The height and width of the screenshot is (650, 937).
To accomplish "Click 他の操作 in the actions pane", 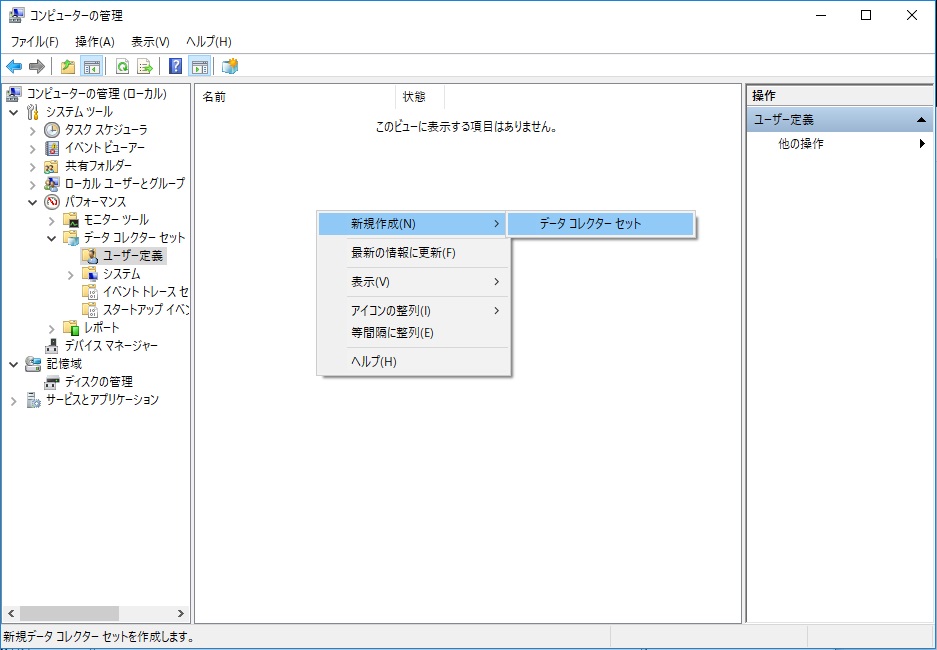I will click(801, 144).
